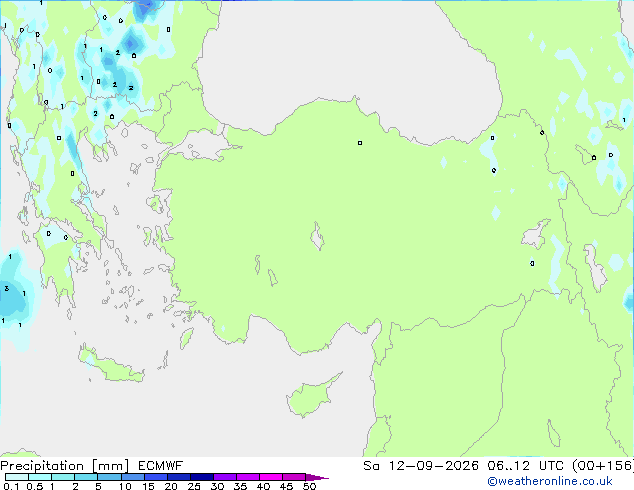Click the Black Sea area on map
This screenshot has height=490, width=634.
pyautogui.click(x=348, y=61)
